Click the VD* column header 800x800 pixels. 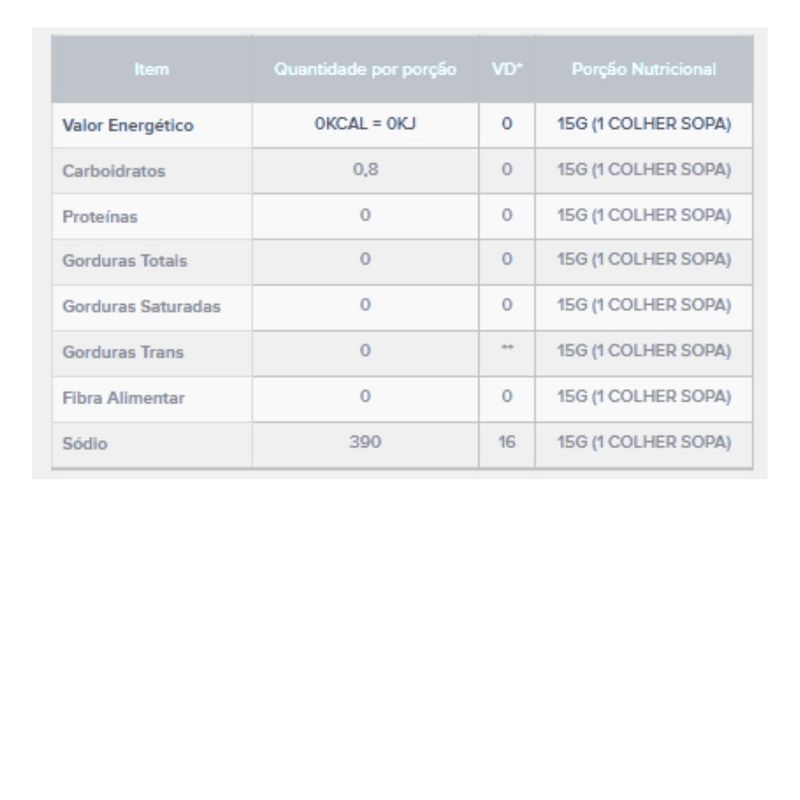(507, 69)
